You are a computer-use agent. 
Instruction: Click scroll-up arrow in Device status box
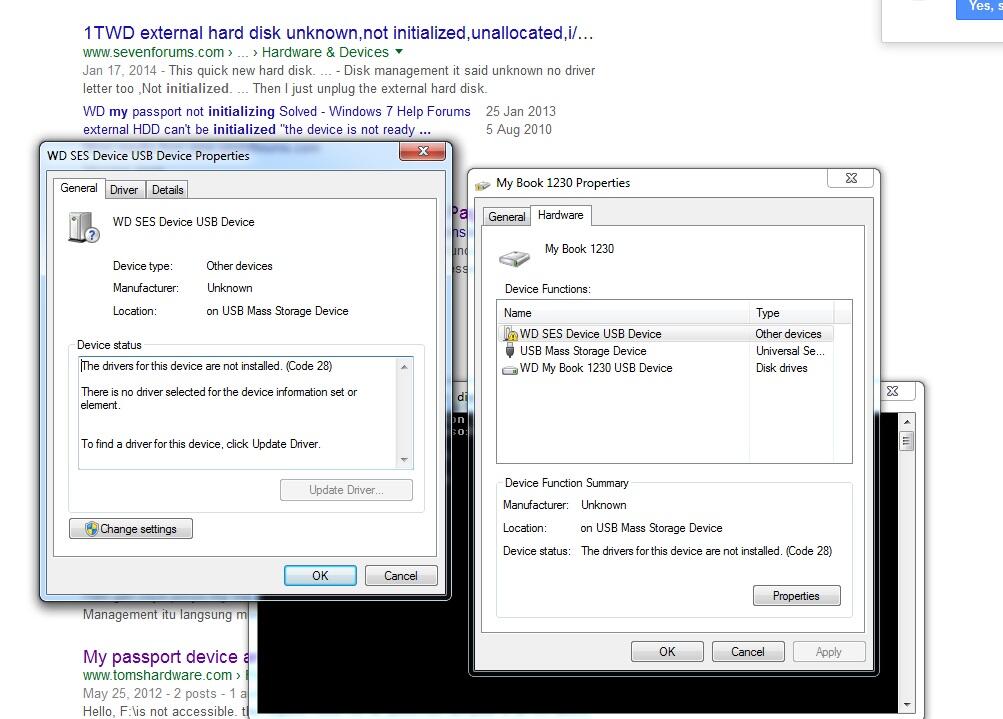pos(404,367)
